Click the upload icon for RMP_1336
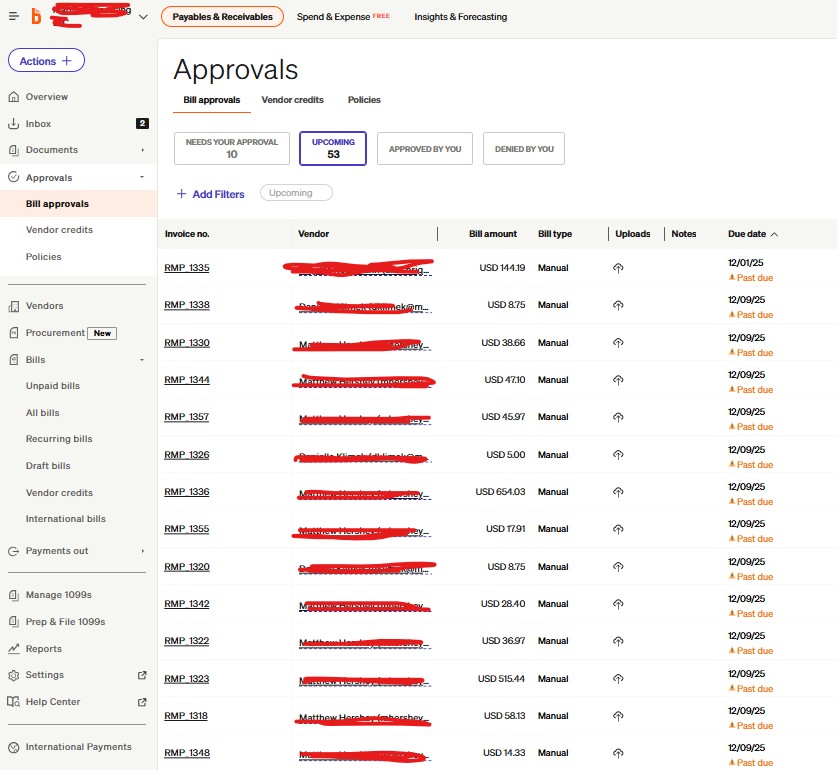 pyautogui.click(x=618, y=492)
